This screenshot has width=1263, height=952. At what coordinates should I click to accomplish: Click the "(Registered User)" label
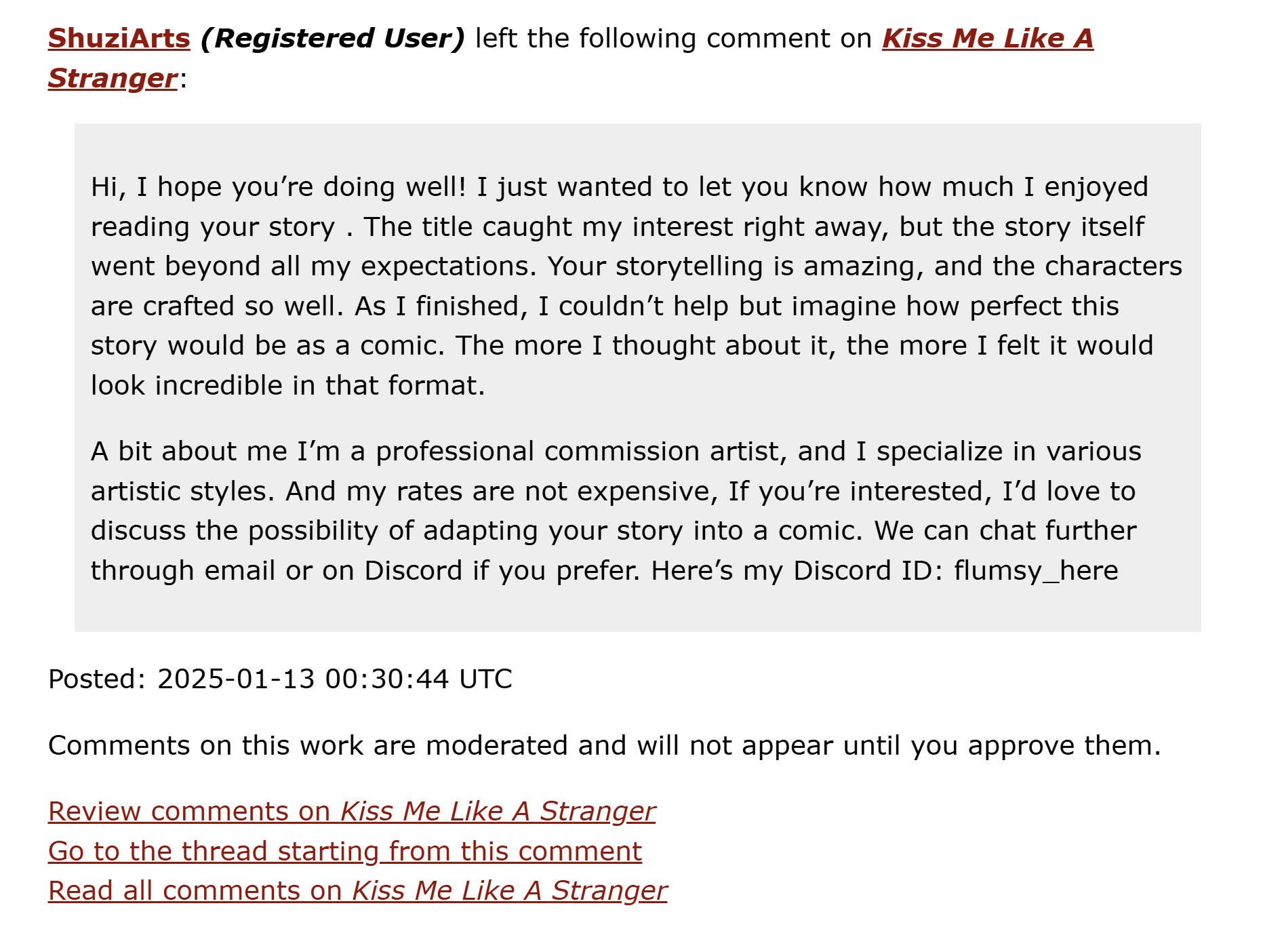tap(332, 39)
